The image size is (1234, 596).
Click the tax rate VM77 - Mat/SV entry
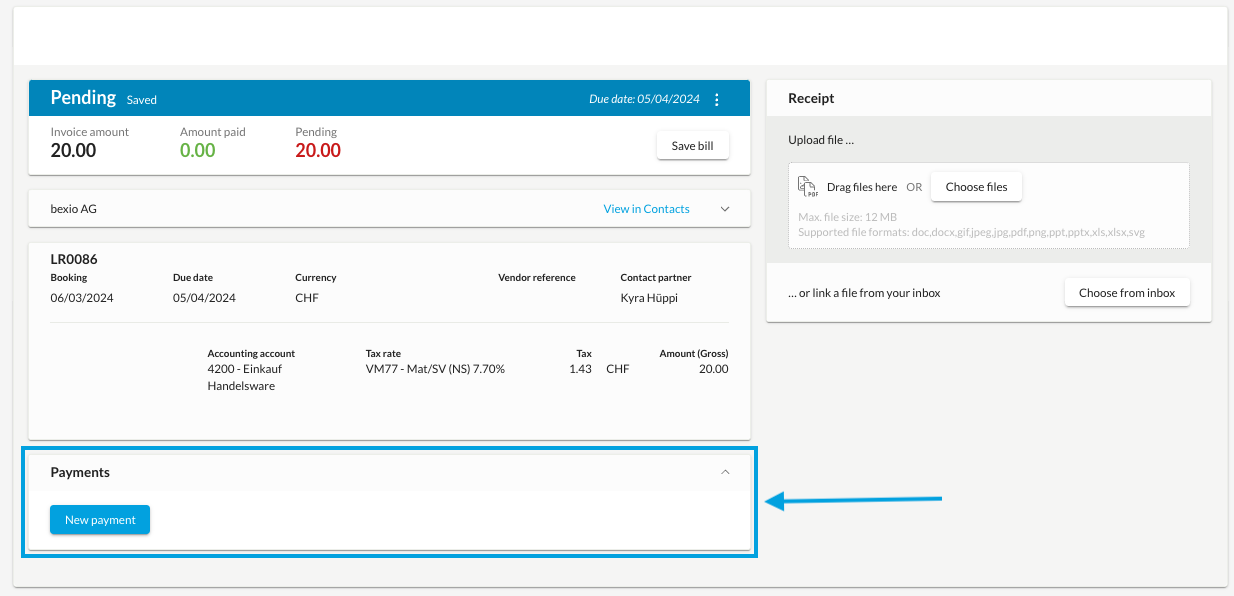[x=435, y=369]
